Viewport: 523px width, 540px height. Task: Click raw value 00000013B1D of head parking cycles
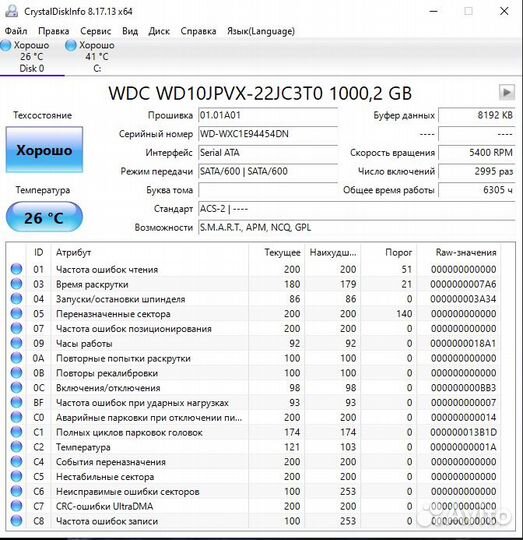463,432
